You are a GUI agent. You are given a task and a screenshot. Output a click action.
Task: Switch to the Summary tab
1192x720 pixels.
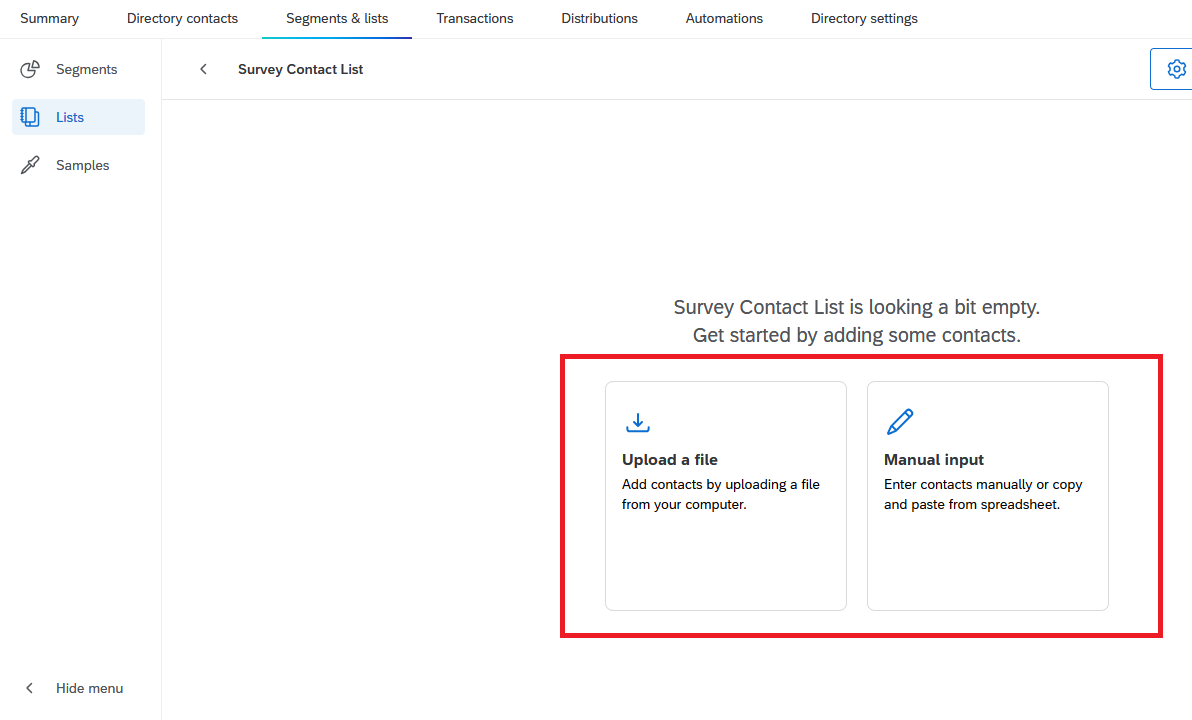point(49,18)
